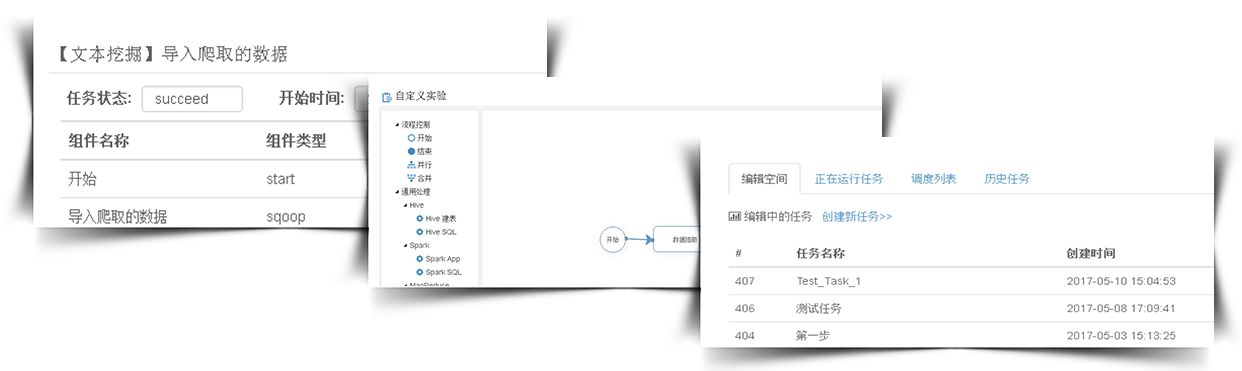Collapse the 通用处理 tree group
The image size is (1242, 371).
click(x=397, y=191)
